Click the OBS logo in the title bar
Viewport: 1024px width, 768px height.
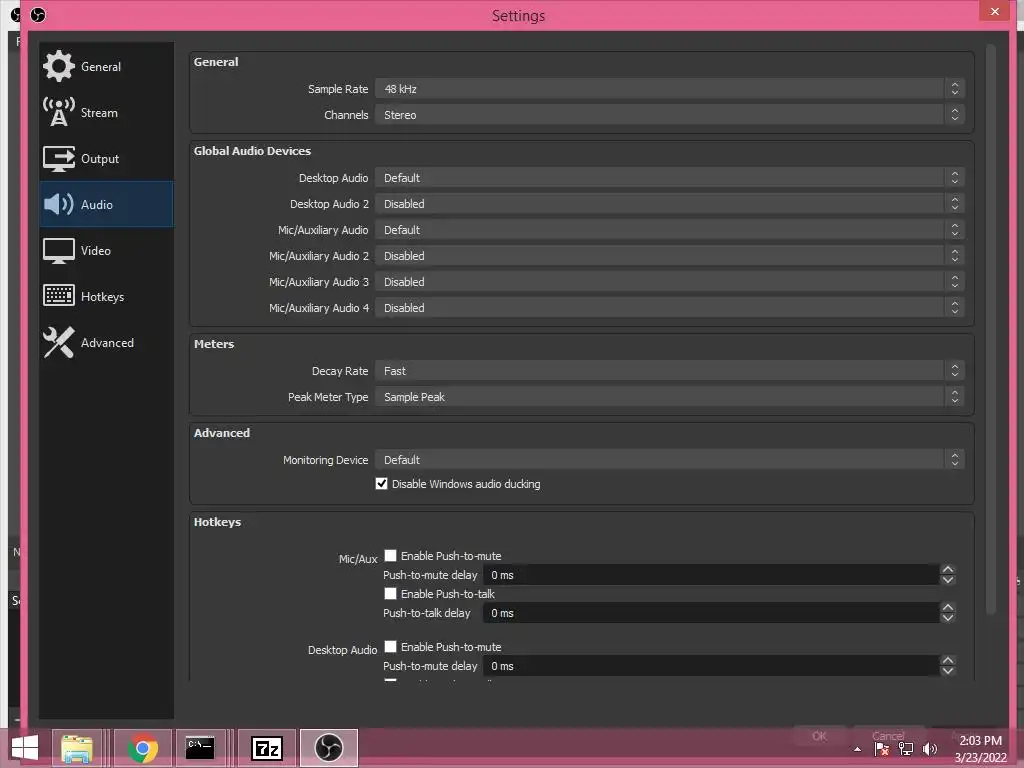[38, 14]
